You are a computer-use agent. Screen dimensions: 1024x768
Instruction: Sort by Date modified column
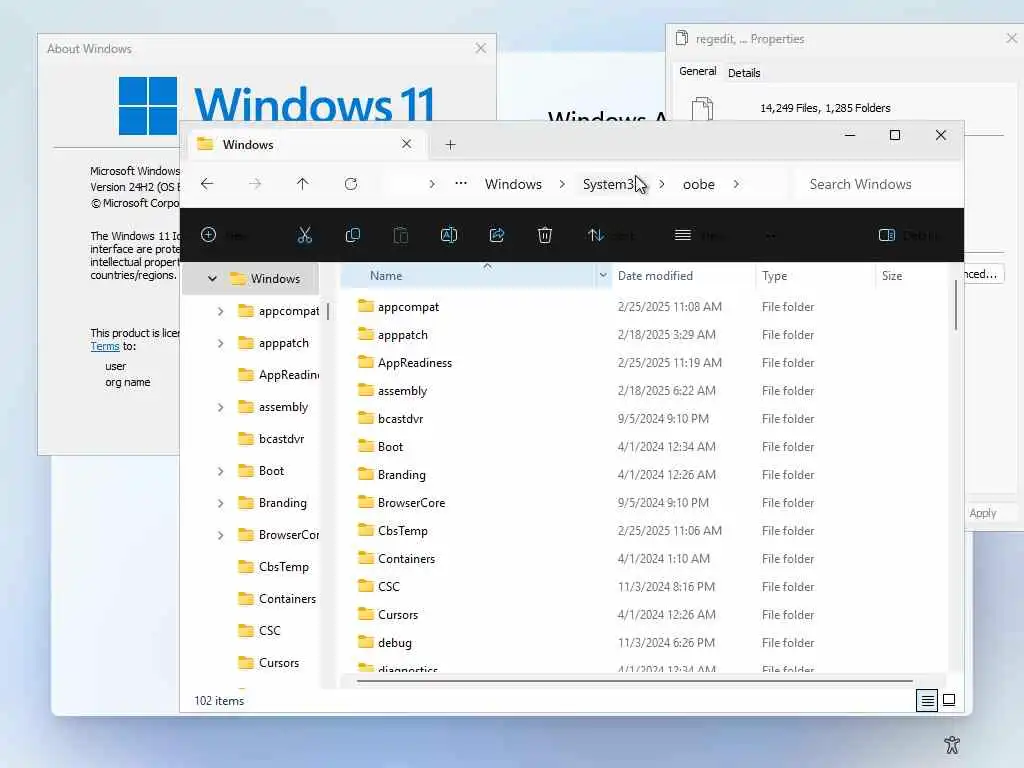[x=683, y=276]
